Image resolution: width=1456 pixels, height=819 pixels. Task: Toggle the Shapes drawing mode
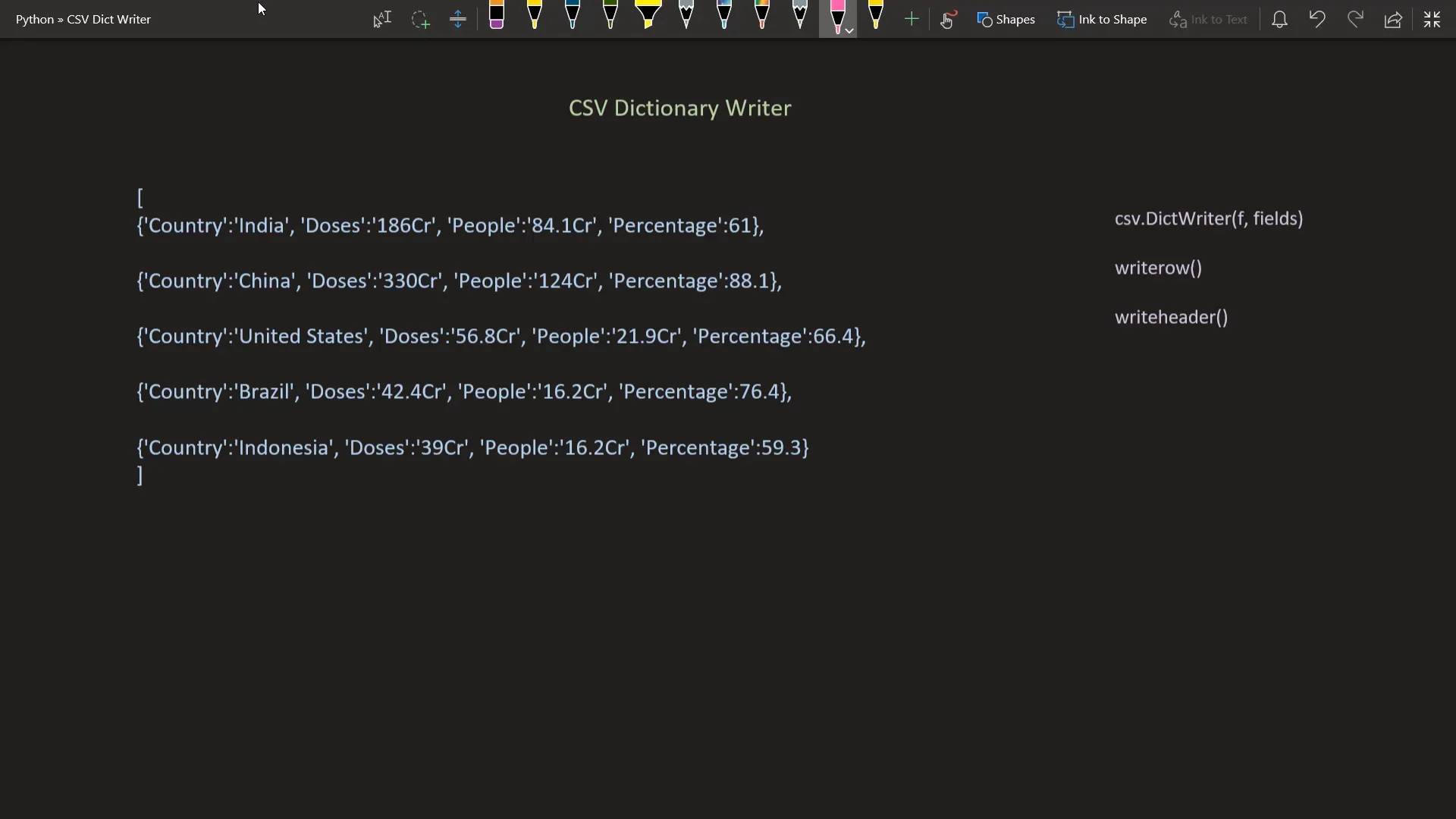click(x=1006, y=19)
